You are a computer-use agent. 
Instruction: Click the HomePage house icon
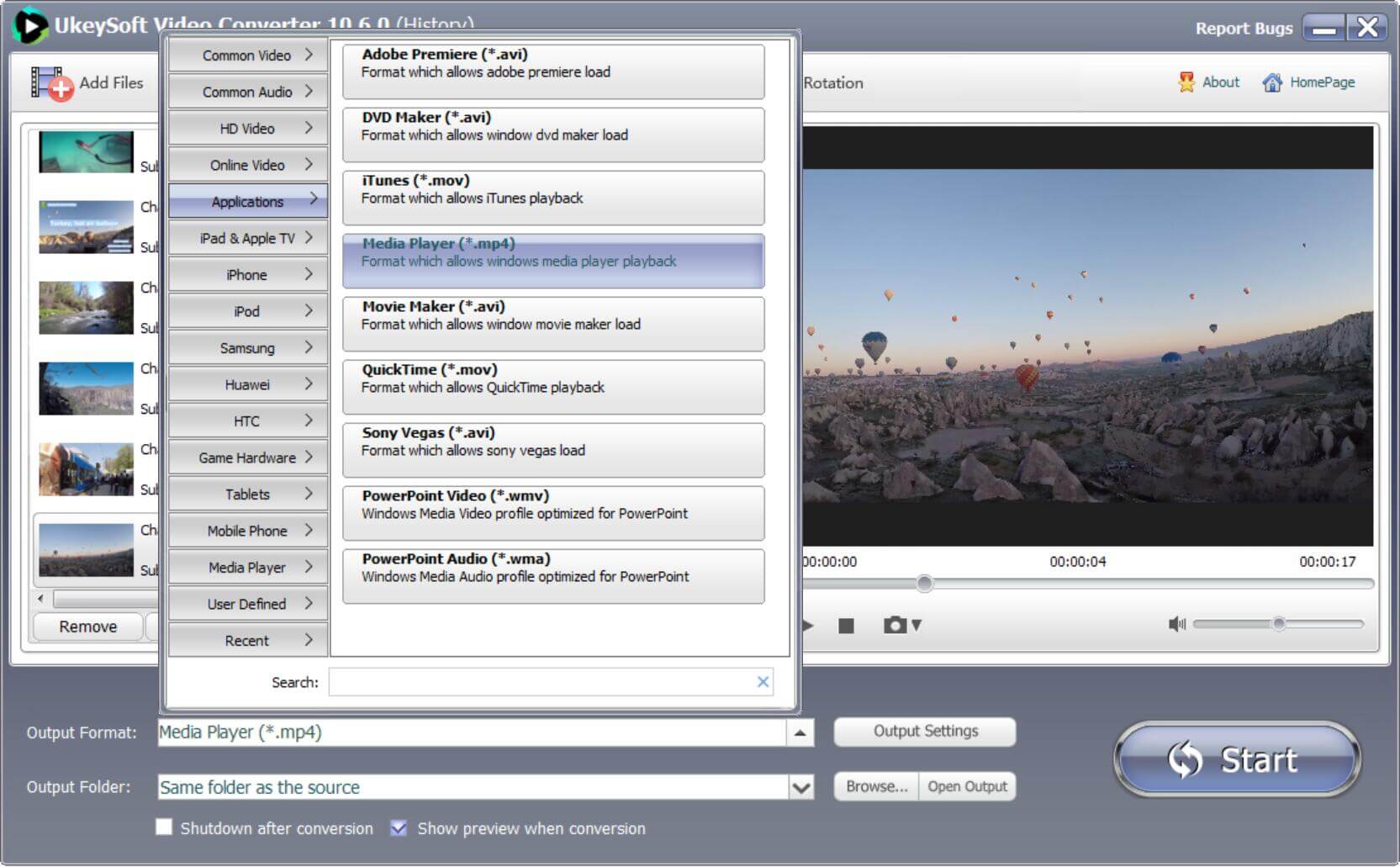(x=1272, y=82)
